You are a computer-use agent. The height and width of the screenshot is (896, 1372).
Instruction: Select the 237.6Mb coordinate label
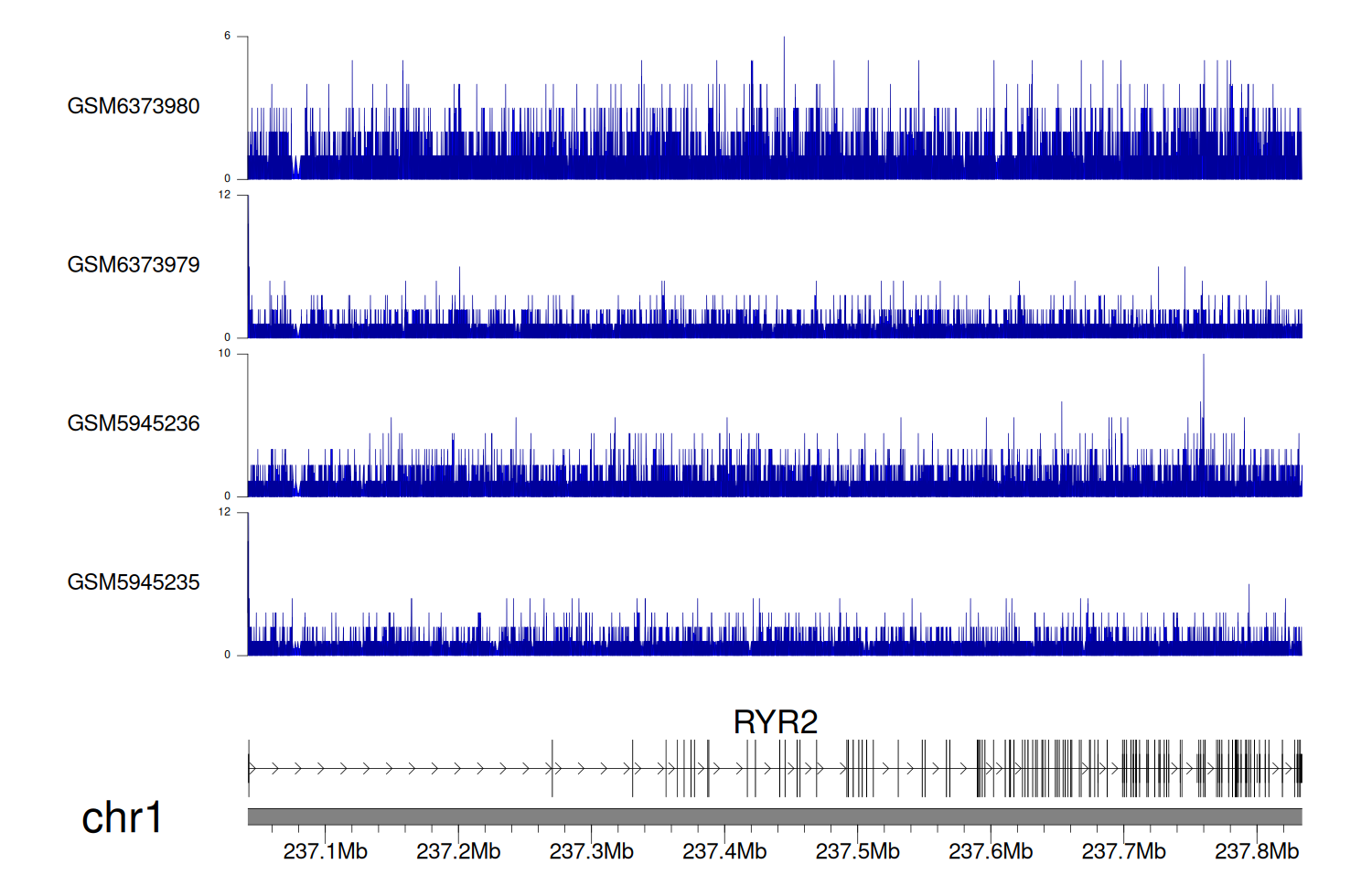pyautogui.click(x=991, y=851)
